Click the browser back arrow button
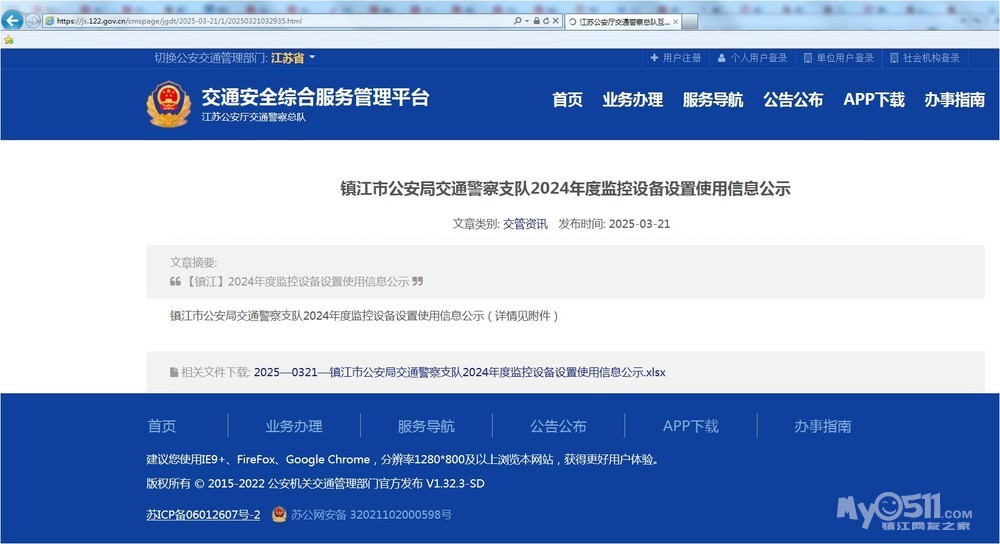The height and width of the screenshot is (544, 1000). (14, 20)
